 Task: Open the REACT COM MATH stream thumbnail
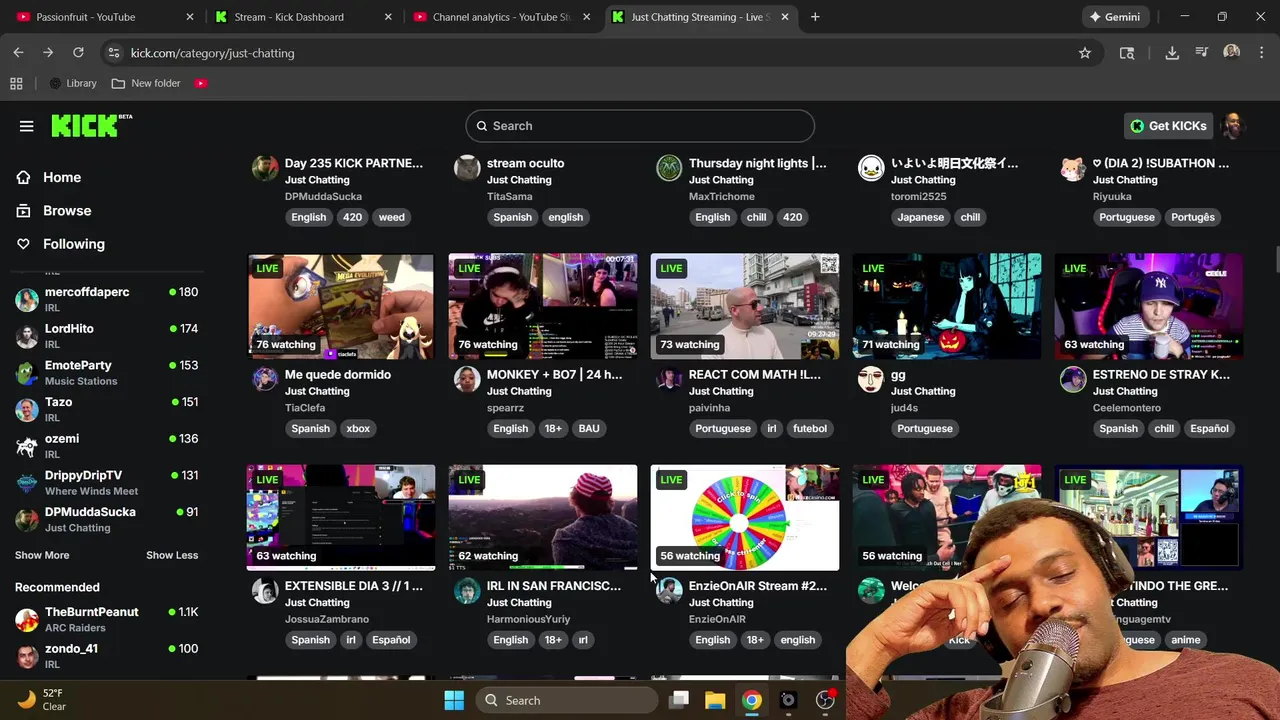tap(745, 306)
